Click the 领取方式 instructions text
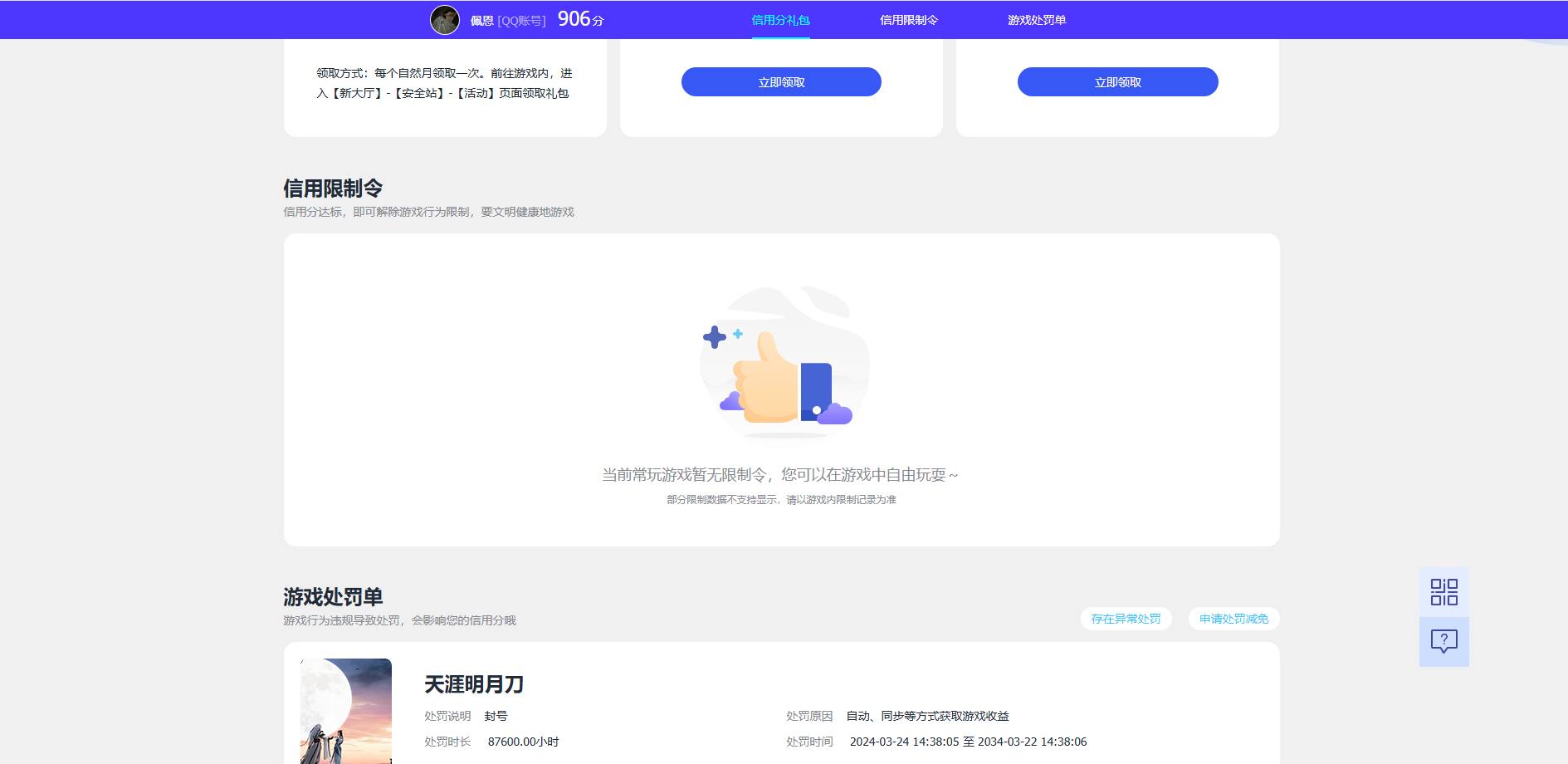The height and width of the screenshot is (764, 1568). [x=444, y=83]
